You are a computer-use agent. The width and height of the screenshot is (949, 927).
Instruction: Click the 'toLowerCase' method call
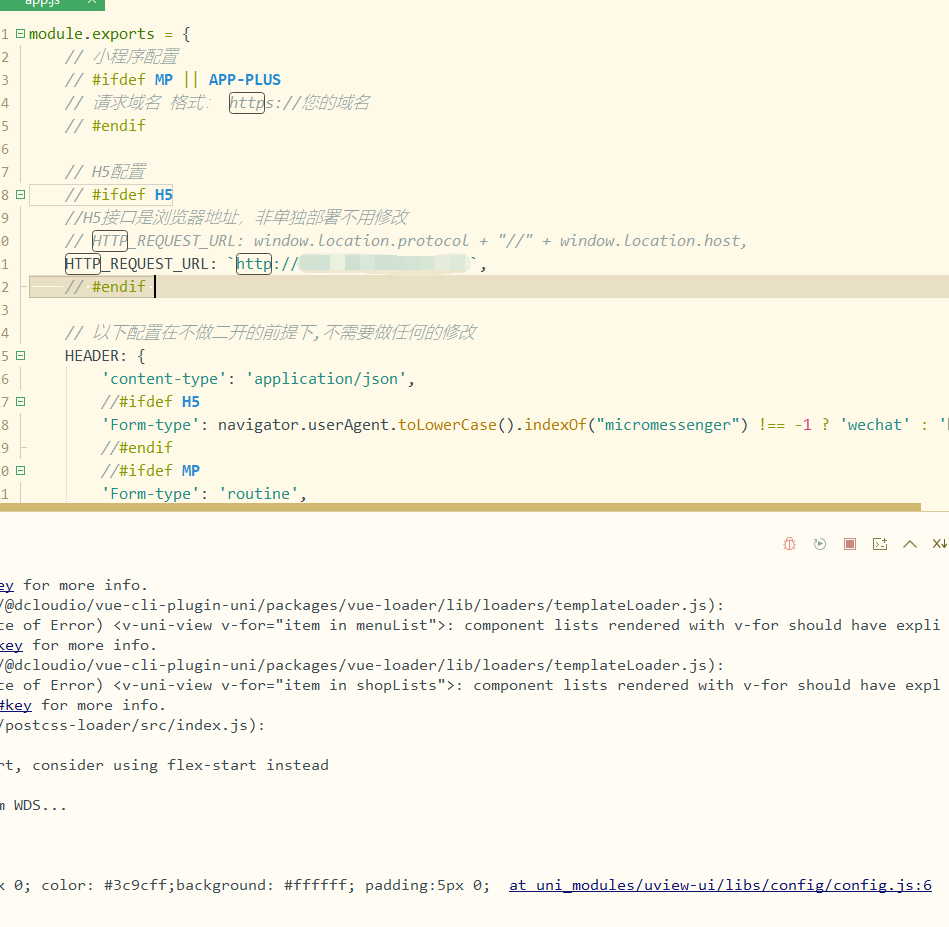tap(447, 425)
